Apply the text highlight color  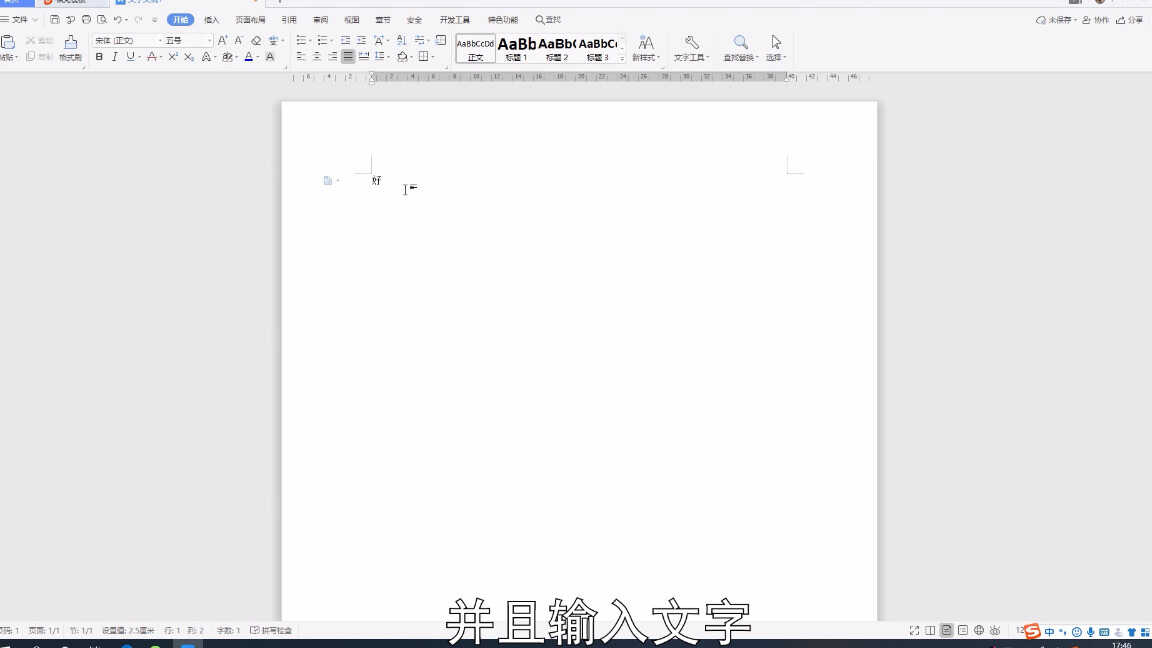[x=228, y=57]
